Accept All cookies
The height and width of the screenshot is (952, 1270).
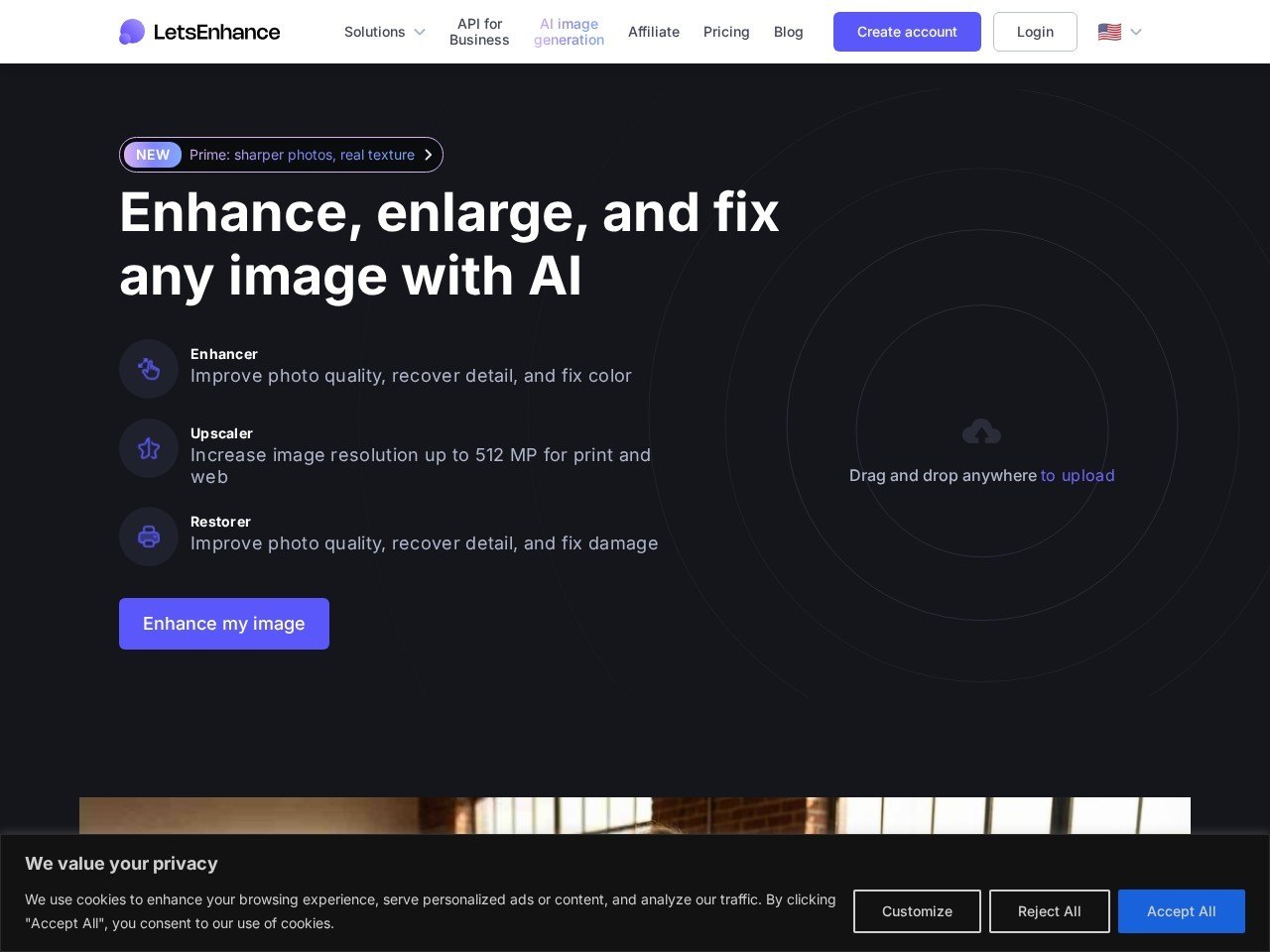(1182, 911)
